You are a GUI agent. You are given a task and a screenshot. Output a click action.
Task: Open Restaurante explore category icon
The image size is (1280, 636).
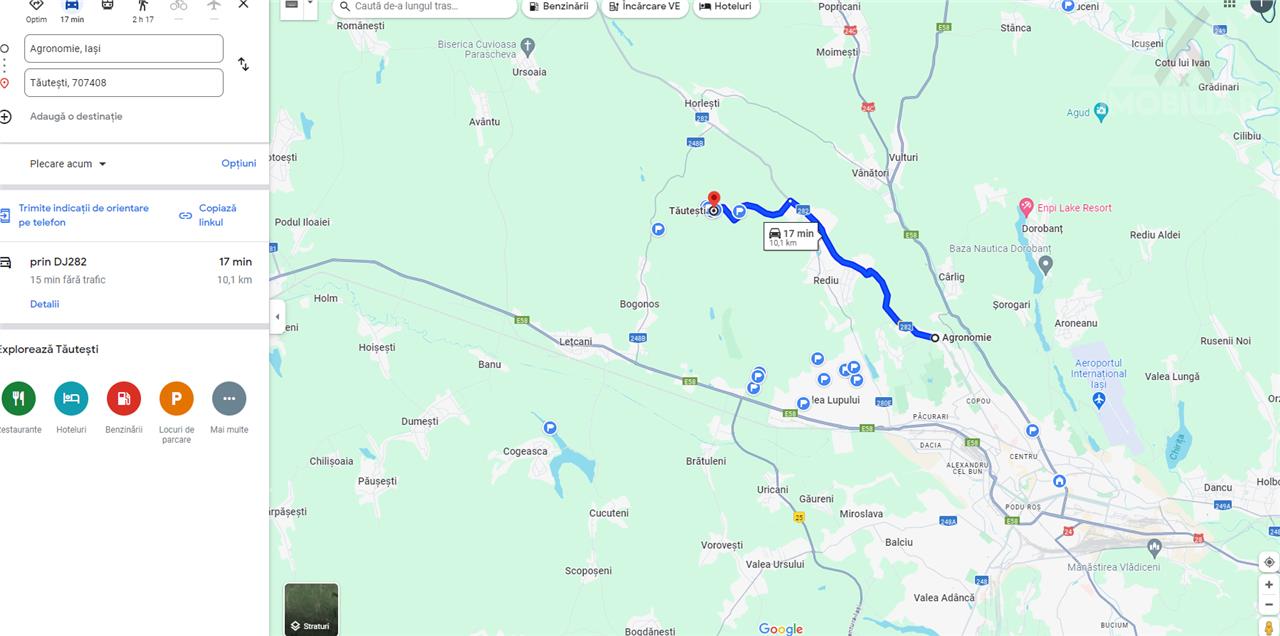[18, 398]
